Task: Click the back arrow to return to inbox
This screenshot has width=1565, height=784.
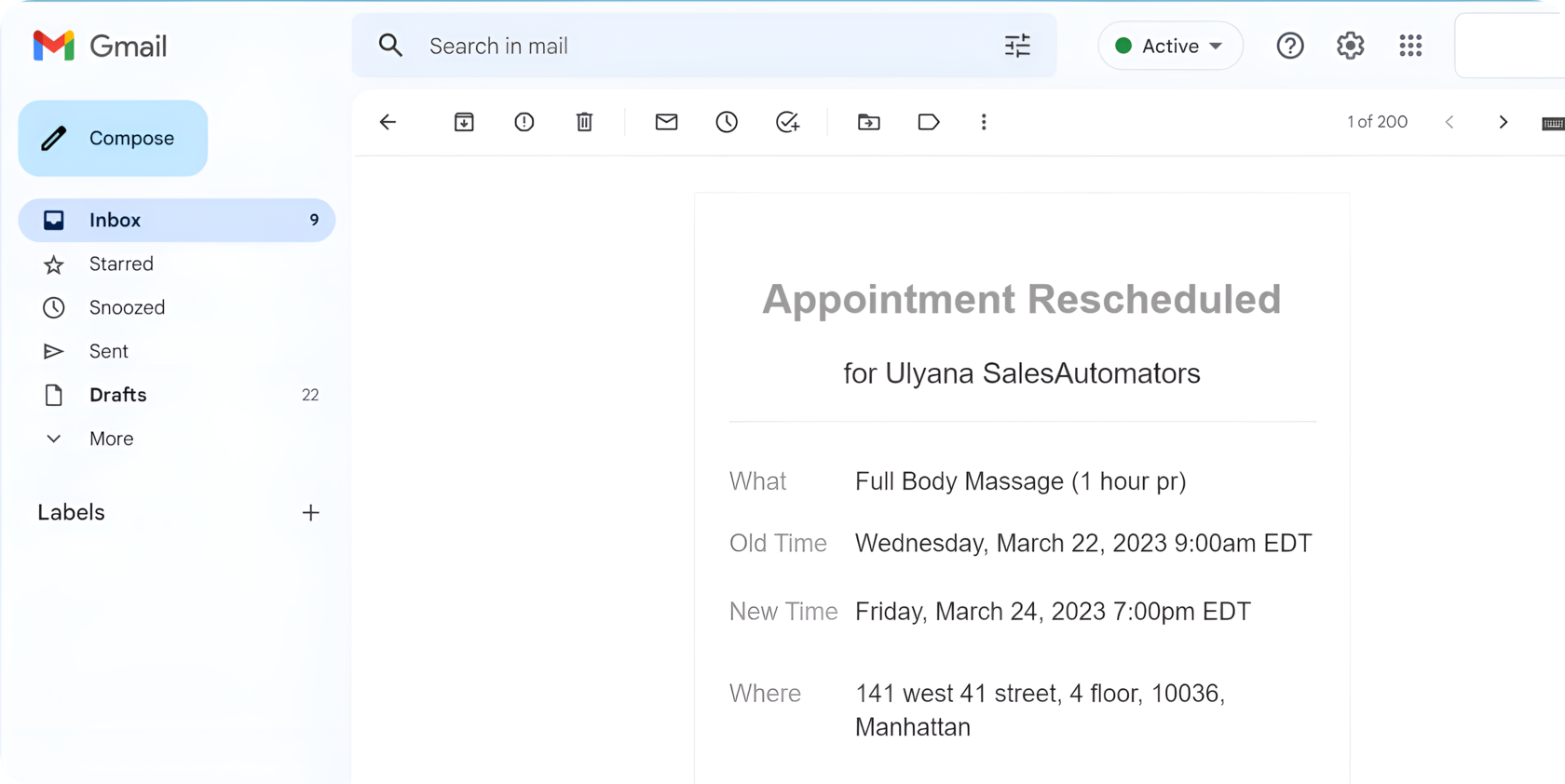Action: [388, 122]
